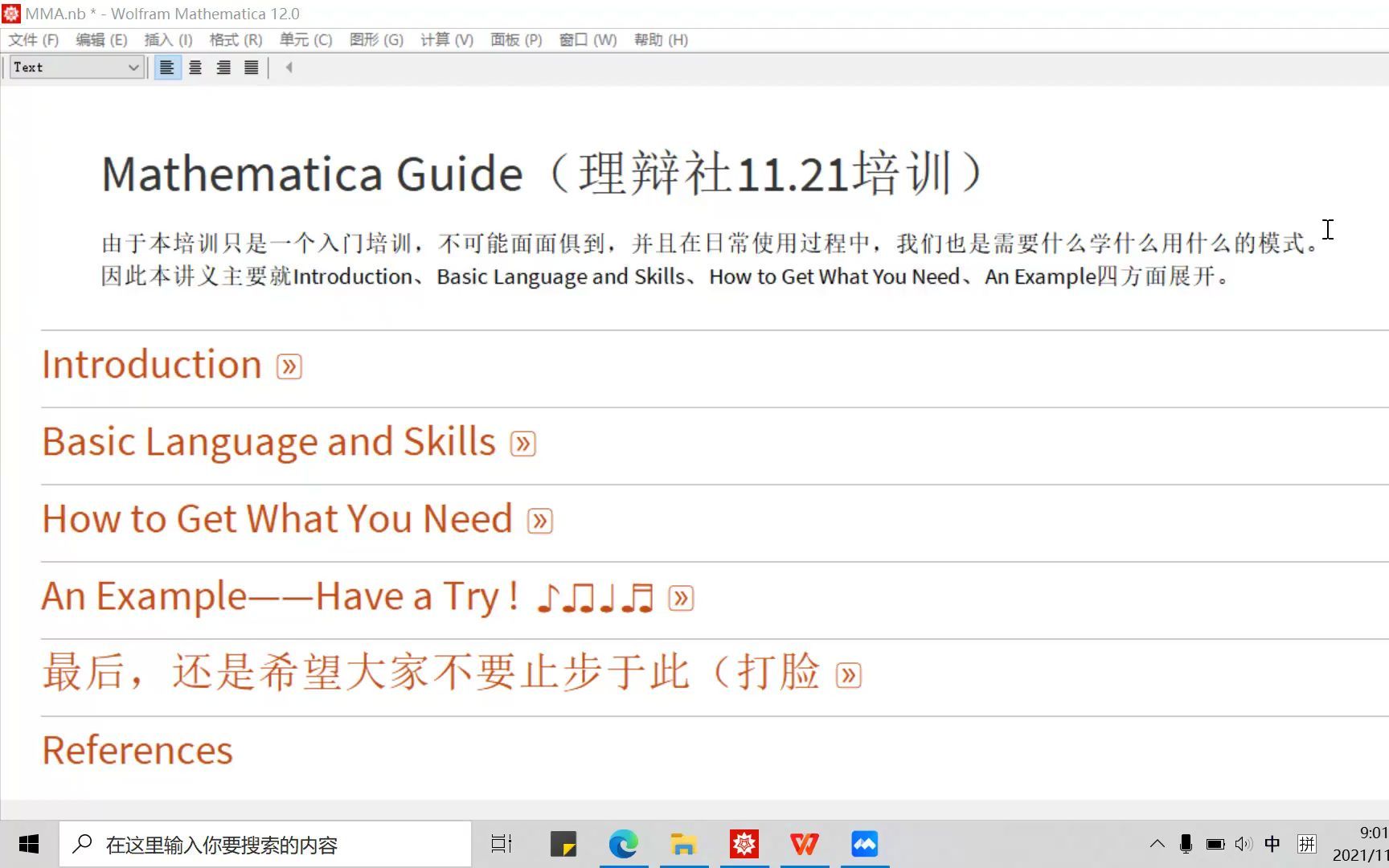This screenshot has height=868, width=1389.
Task: Click the left-align text icon
Action: point(167,68)
